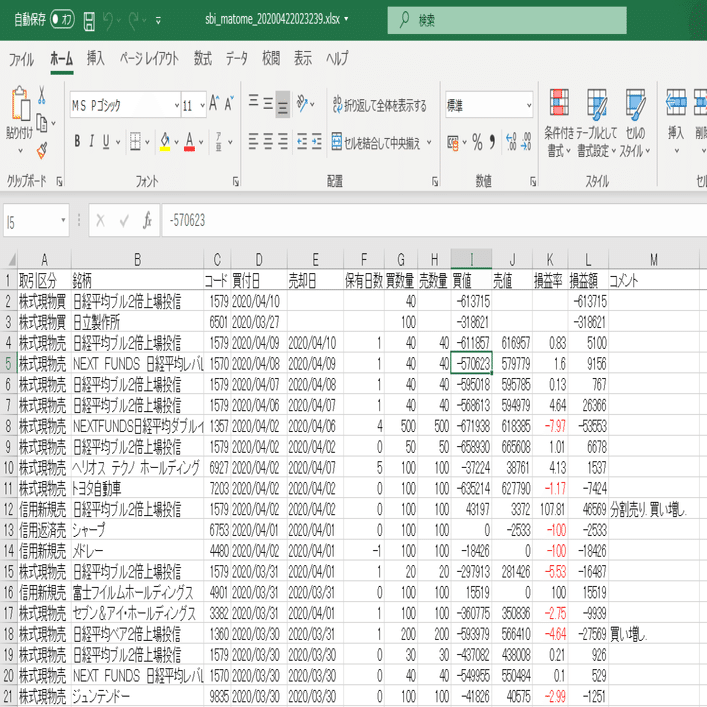
Task: Open the file name dropdown arrow
Action: (x=346, y=19)
